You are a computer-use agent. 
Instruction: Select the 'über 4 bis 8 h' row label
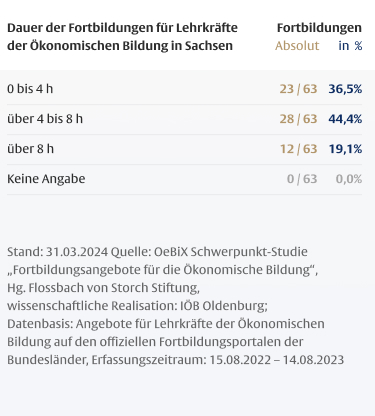(x=45, y=119)
